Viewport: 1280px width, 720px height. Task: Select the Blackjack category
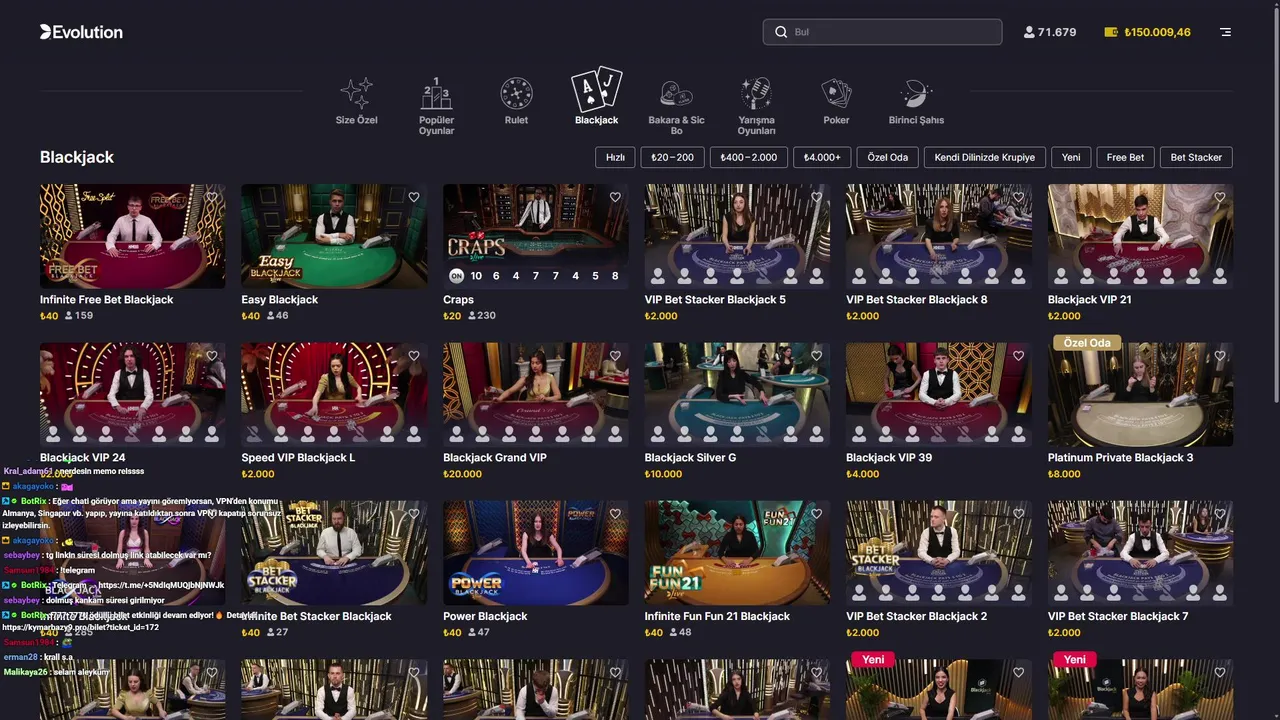pyautogui.click(x=596, y=97)
